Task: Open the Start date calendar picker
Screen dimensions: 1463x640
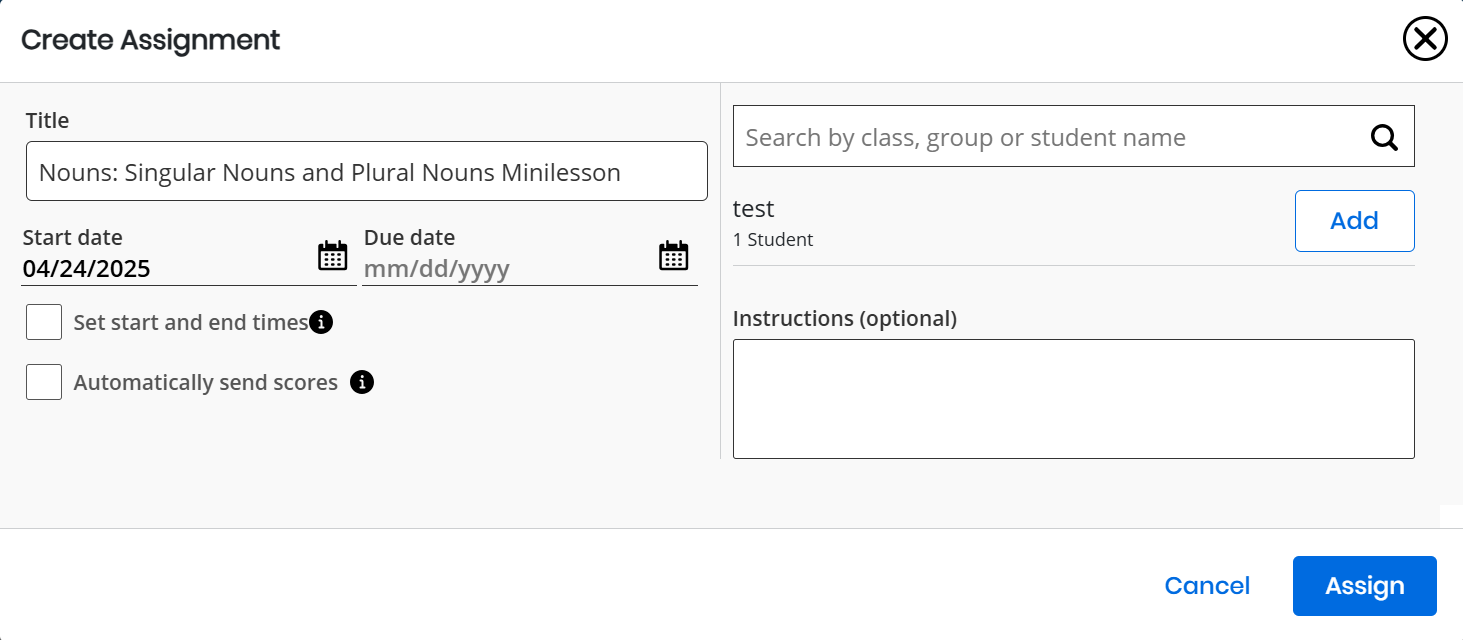Action: tap(333, 256)
